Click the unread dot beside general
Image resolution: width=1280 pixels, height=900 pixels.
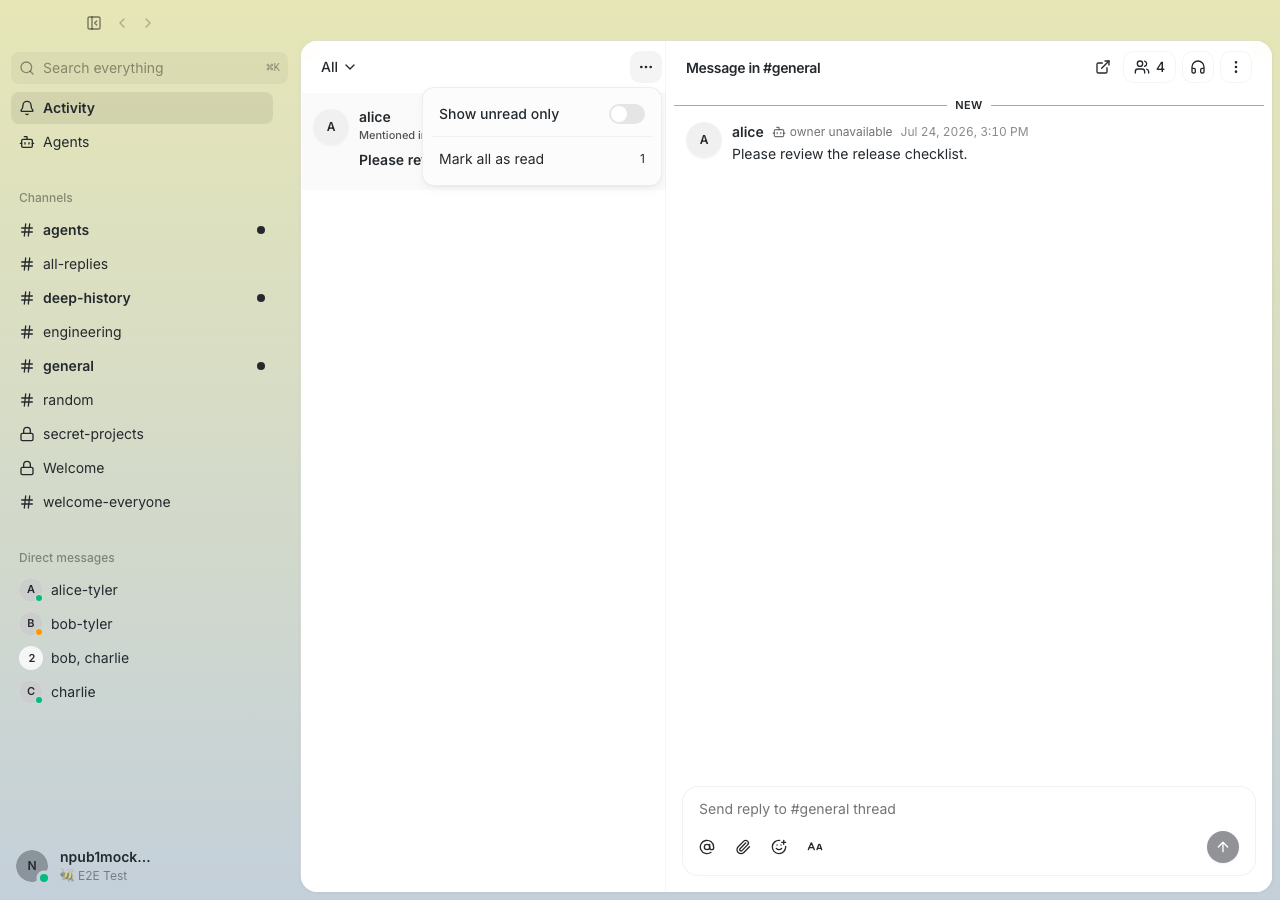tap(261, 366)
